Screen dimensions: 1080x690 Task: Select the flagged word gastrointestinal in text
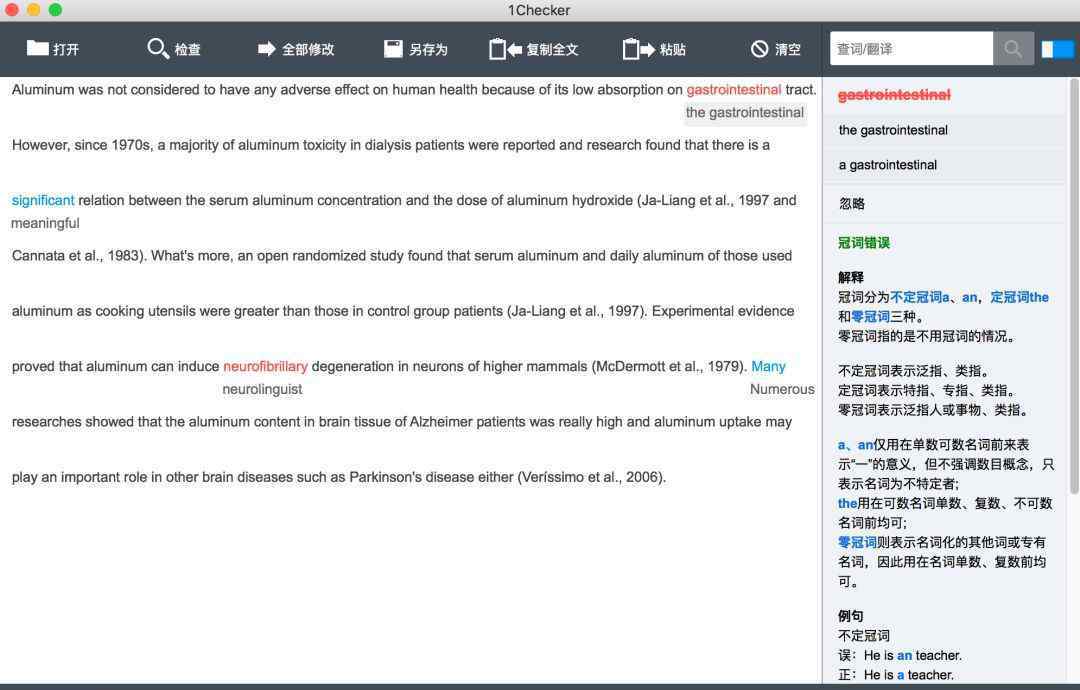coord(734,90)
